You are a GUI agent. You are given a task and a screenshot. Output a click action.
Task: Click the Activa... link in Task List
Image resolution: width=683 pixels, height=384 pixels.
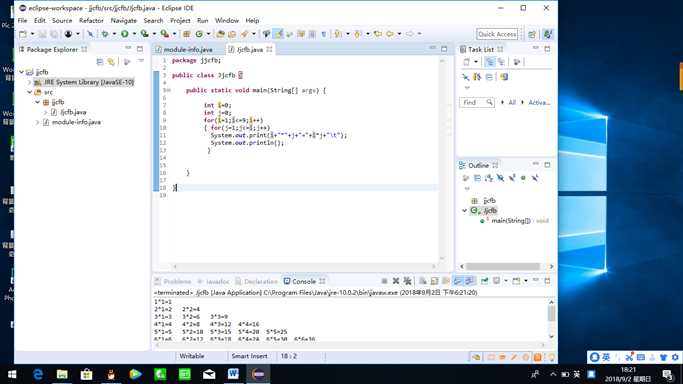tap(539, 102)
